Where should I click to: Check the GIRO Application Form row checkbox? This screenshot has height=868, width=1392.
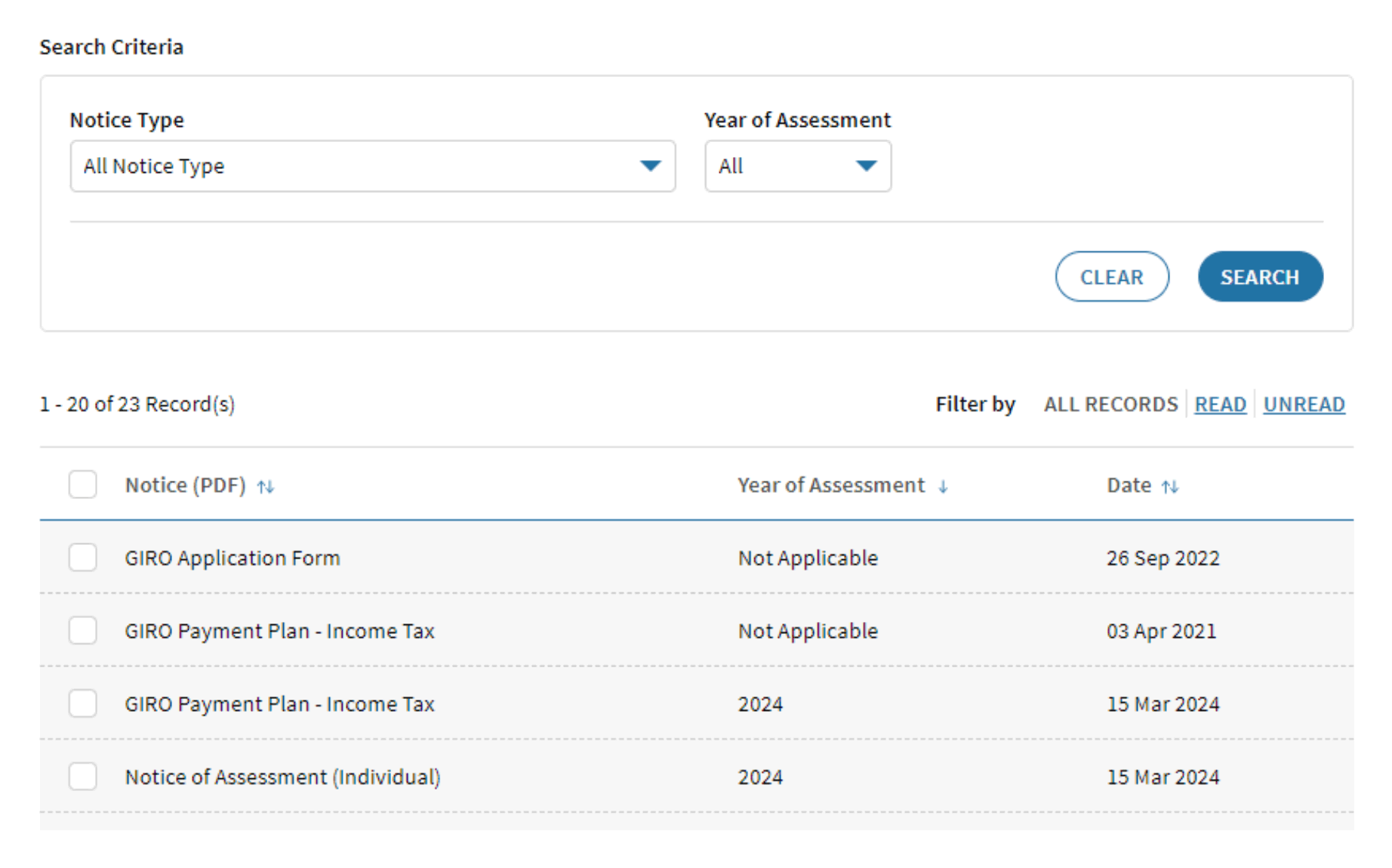(x=82, y=558)
